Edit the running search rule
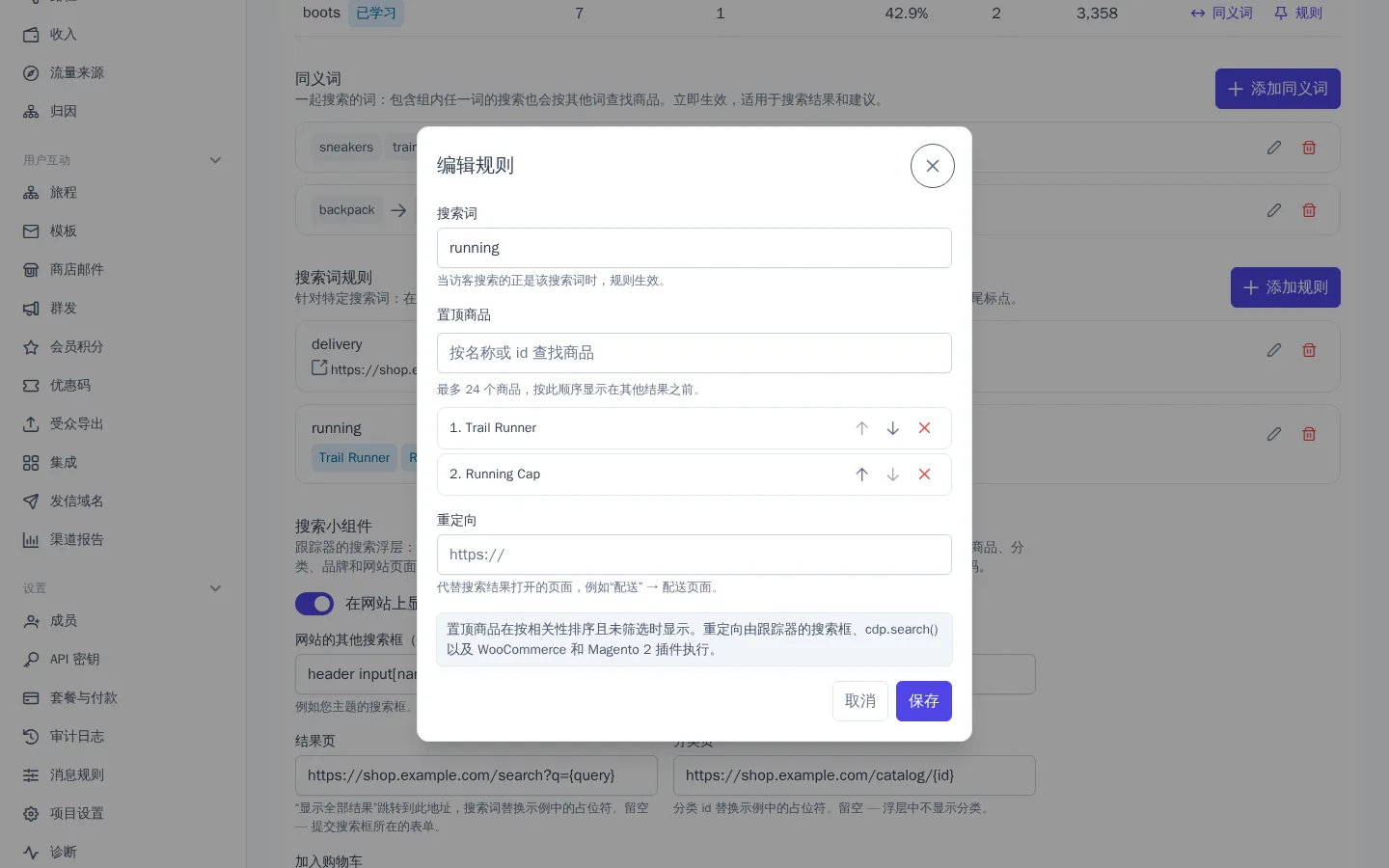 1274,434
